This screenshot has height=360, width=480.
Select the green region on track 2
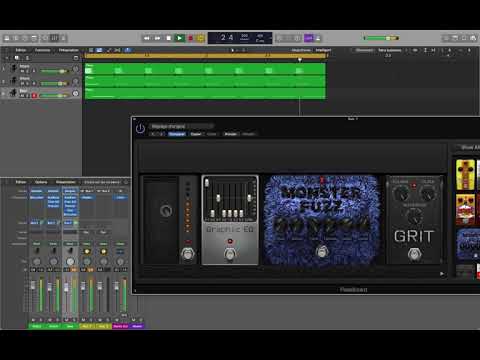tap(205, 81)
